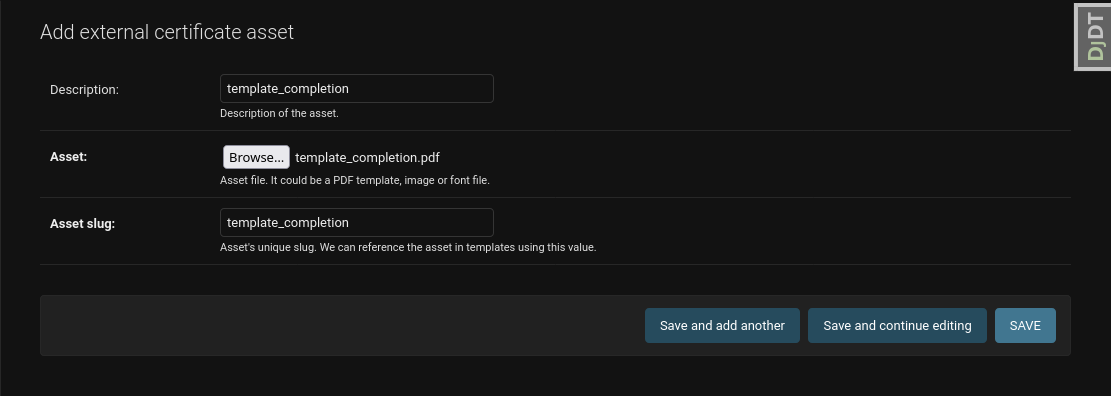Image resolution: width=1111 pixels, height=396 pixels.
Task: Click the Browse file button
Action: point(256,157)
